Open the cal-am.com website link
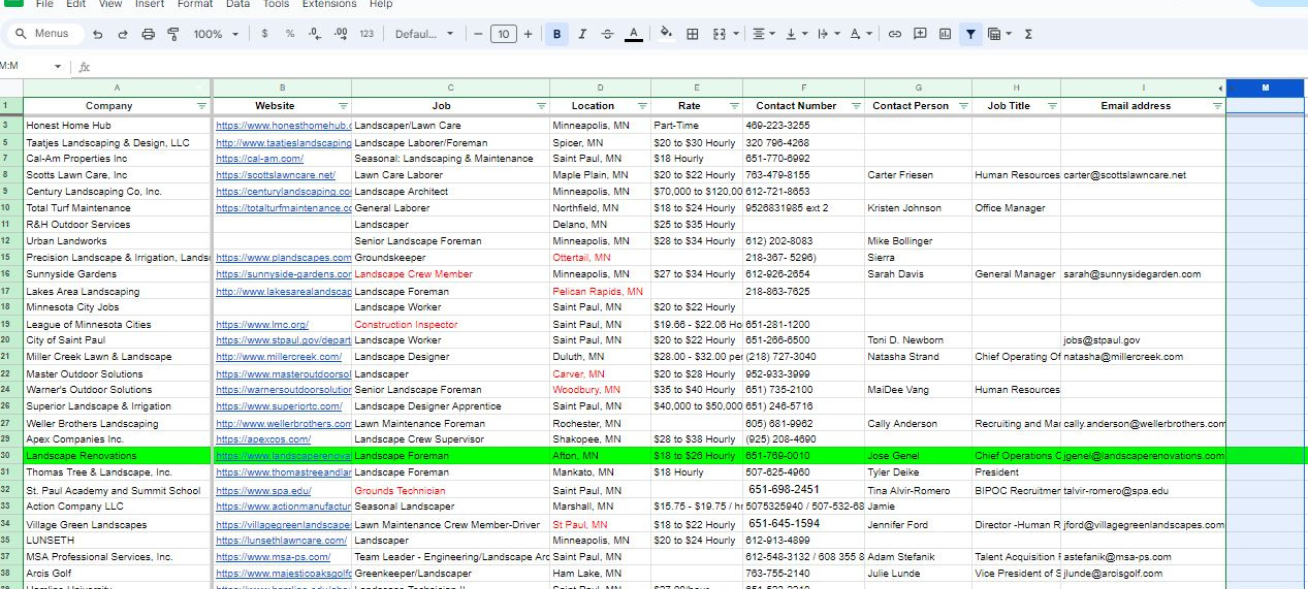The width and height of the screenshot is (1308, 589). [x=260, y=159]
